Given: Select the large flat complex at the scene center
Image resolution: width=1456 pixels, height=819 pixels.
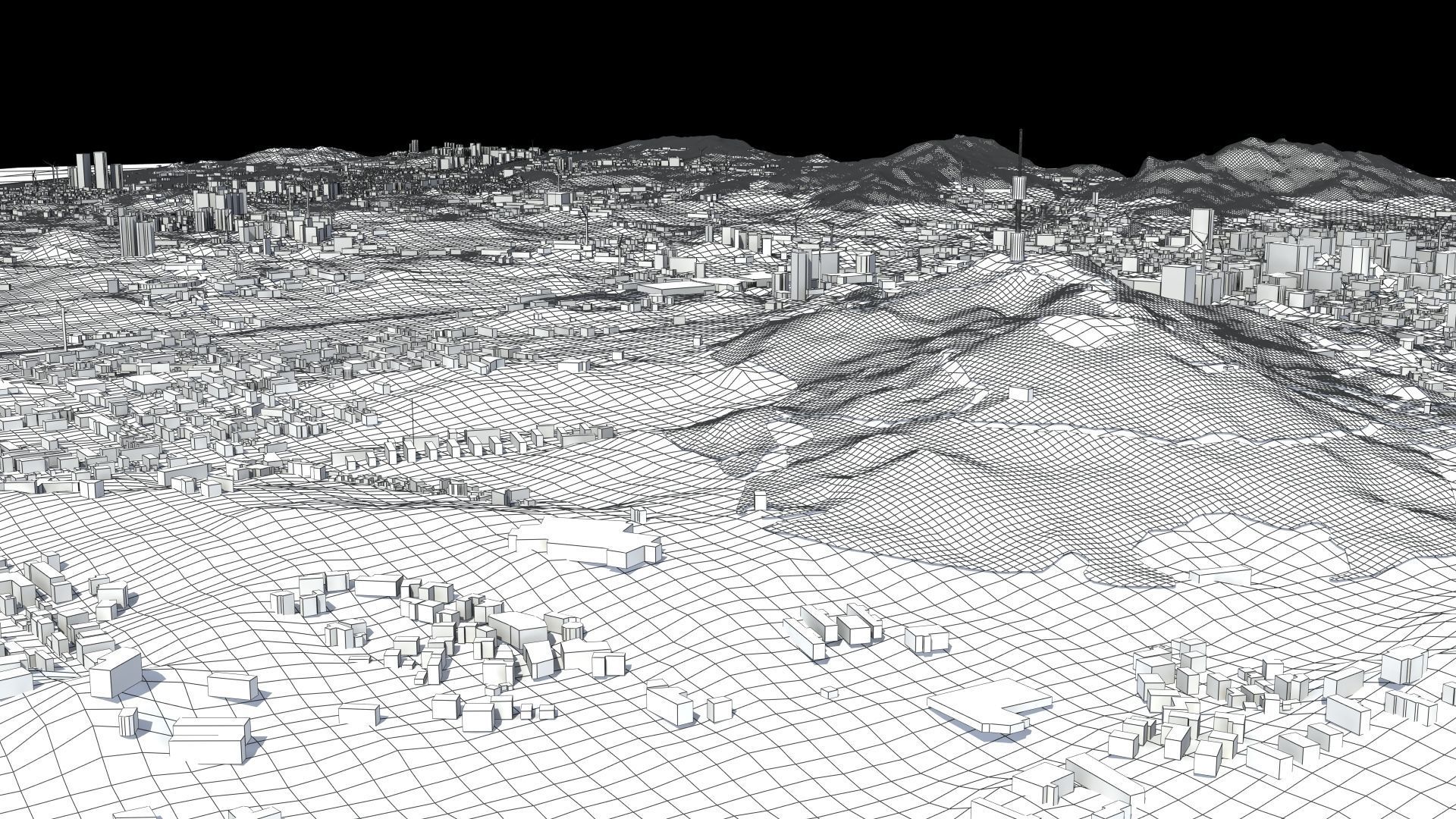Looking at the screenshot, I should pos(584,541).
